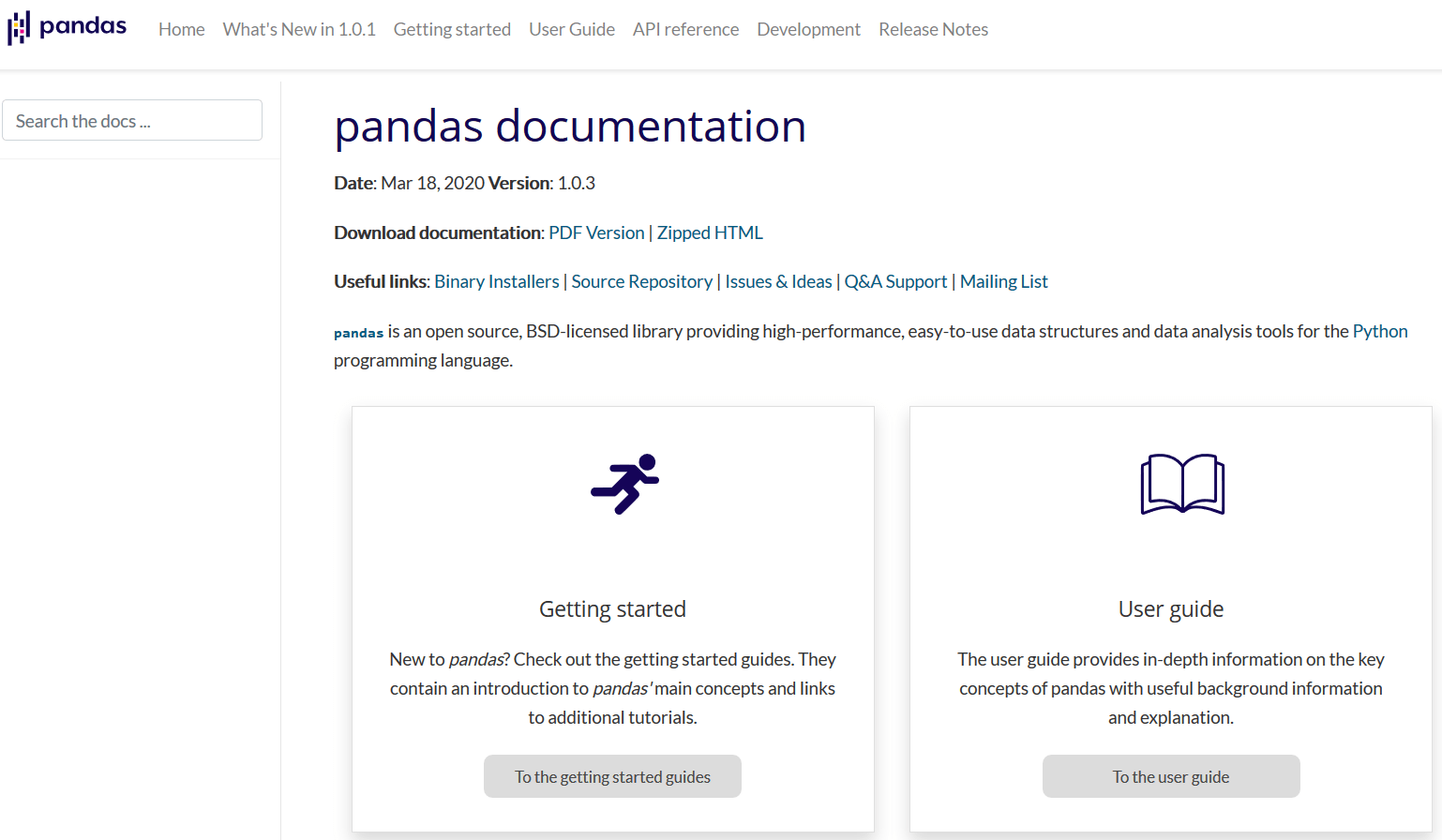Open Issues & Ideas link
The image size is (1442, 840).
[778, 281]
